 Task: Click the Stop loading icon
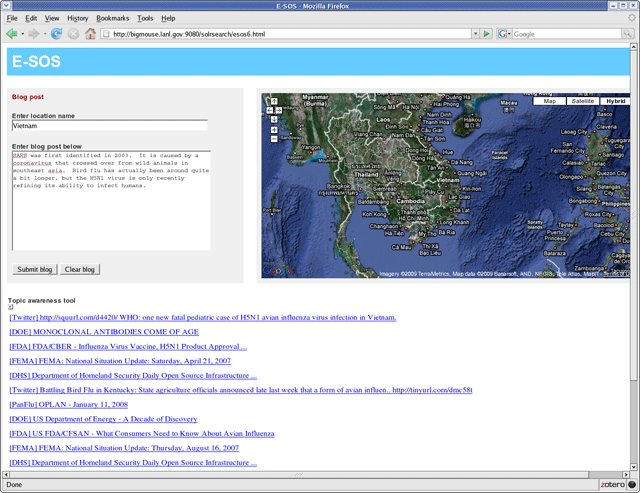(73, 34)
